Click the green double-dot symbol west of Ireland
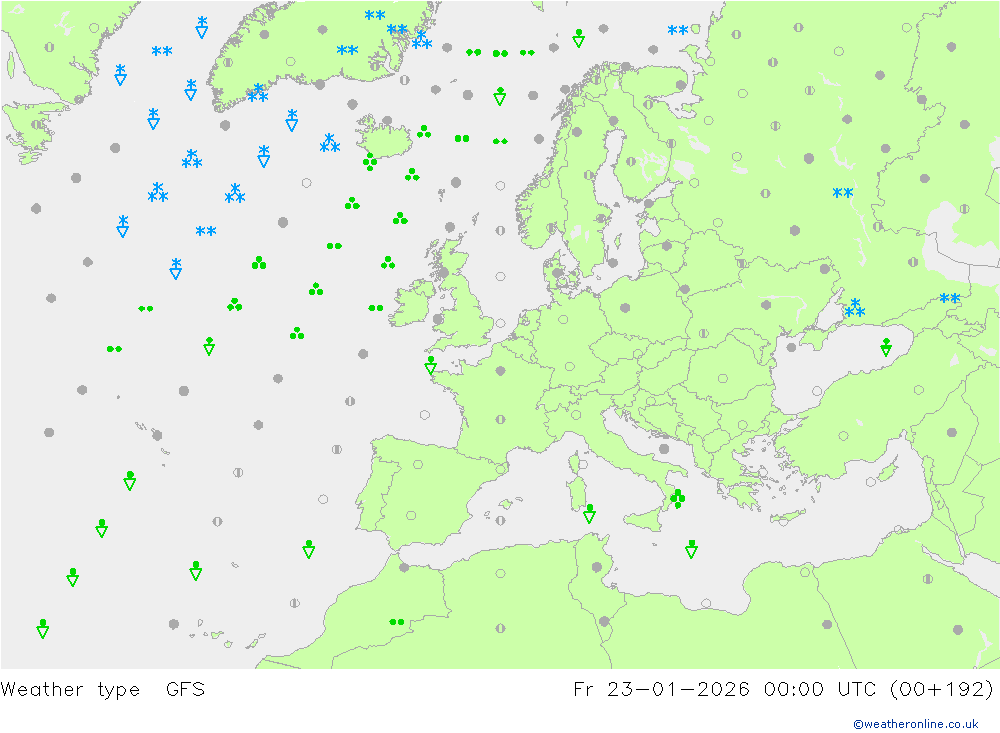Image resolution: width=1000 pixels, height=733 pixels. tap(376, 308)
